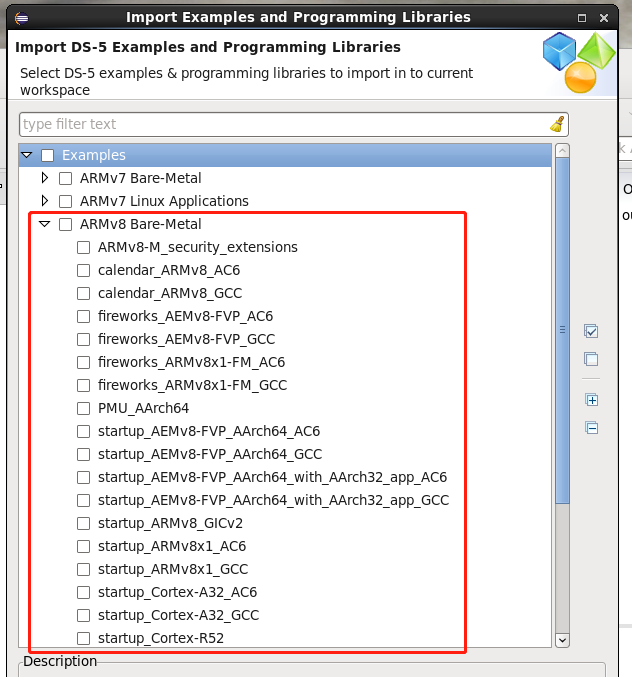Select PMU_AArch64 row text

[x=143, y=408]
